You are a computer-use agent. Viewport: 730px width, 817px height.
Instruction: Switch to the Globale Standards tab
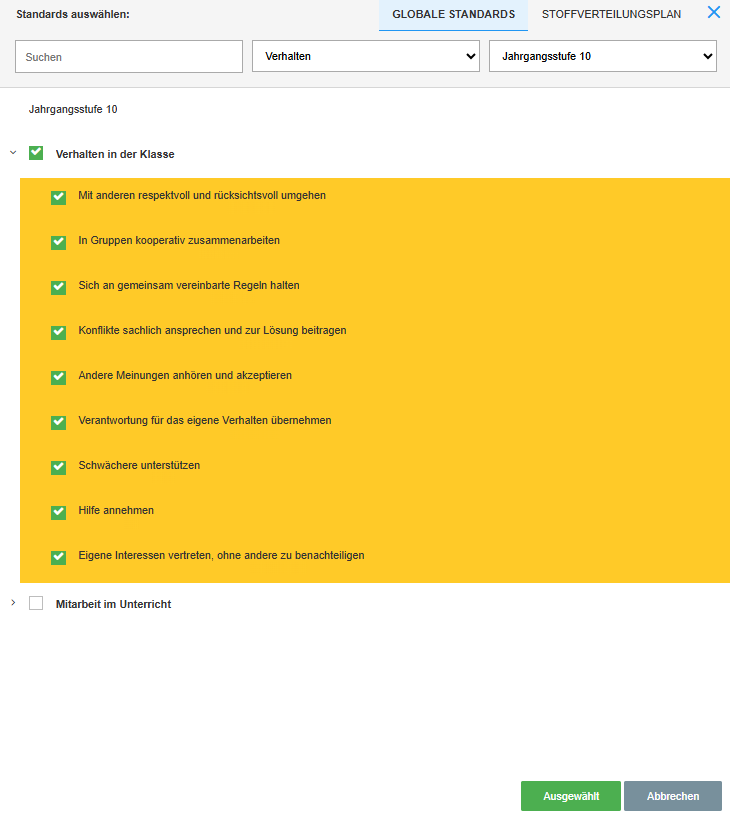coord(453,14)
